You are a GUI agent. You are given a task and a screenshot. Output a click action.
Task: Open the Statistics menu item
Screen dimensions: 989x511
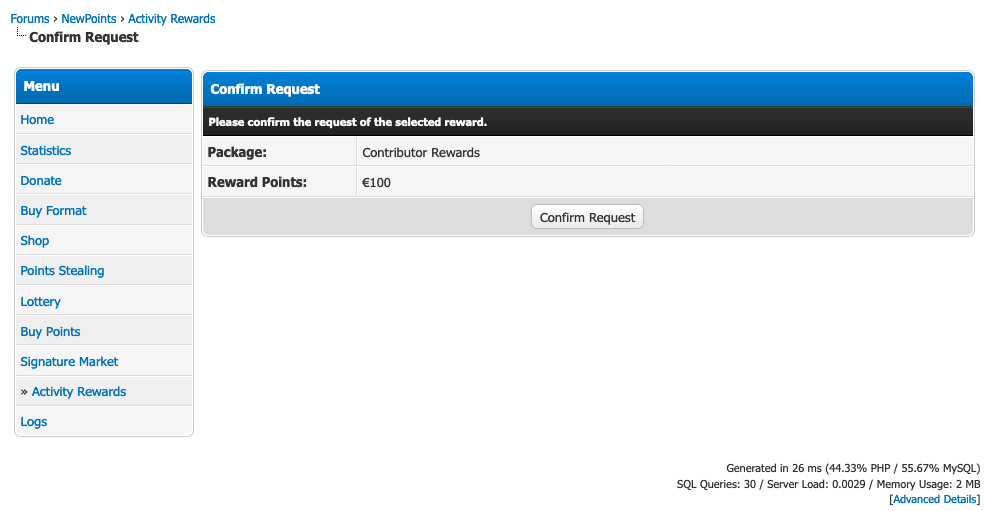(x=46, y=151)
